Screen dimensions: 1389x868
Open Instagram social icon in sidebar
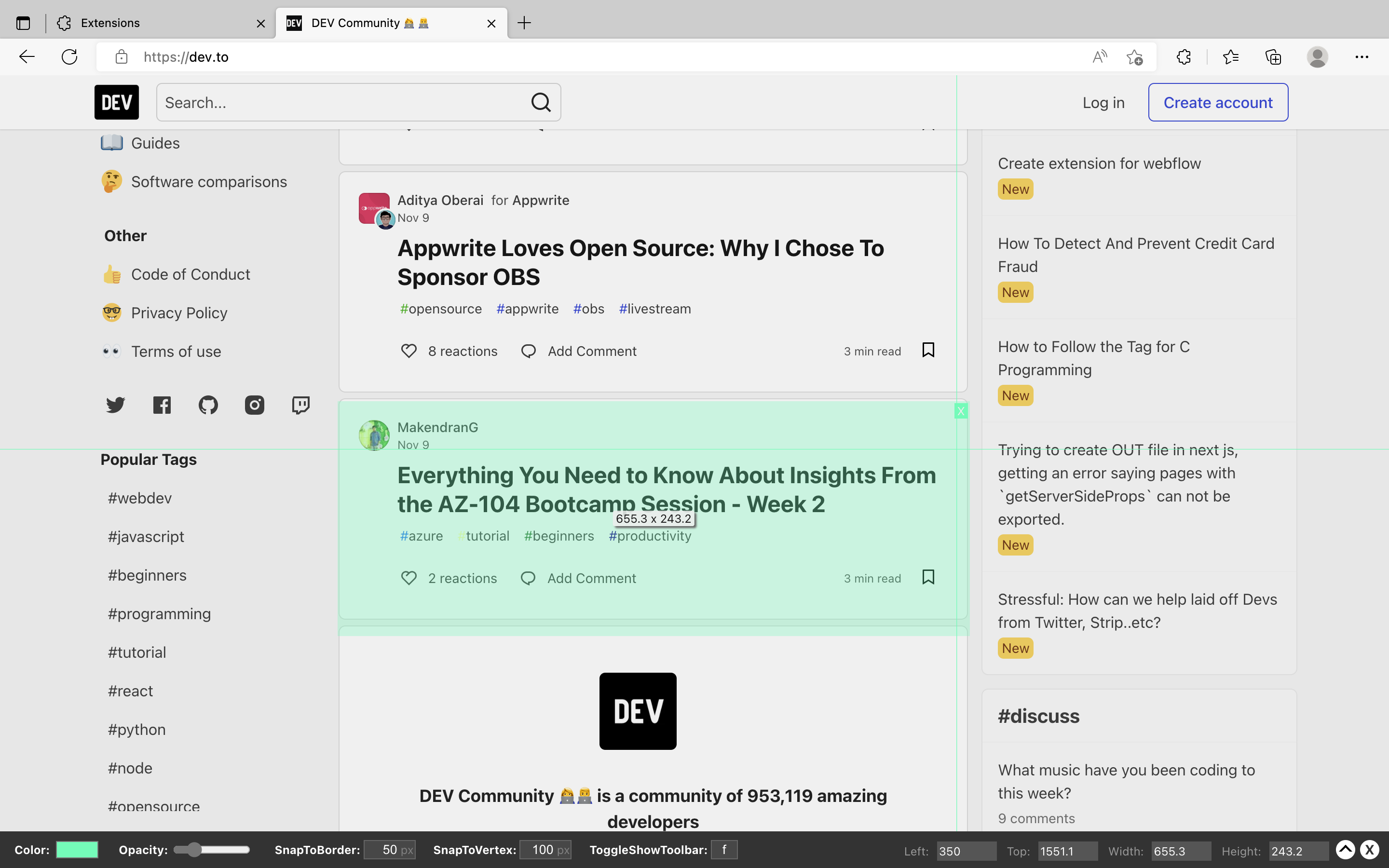(254, 405)
